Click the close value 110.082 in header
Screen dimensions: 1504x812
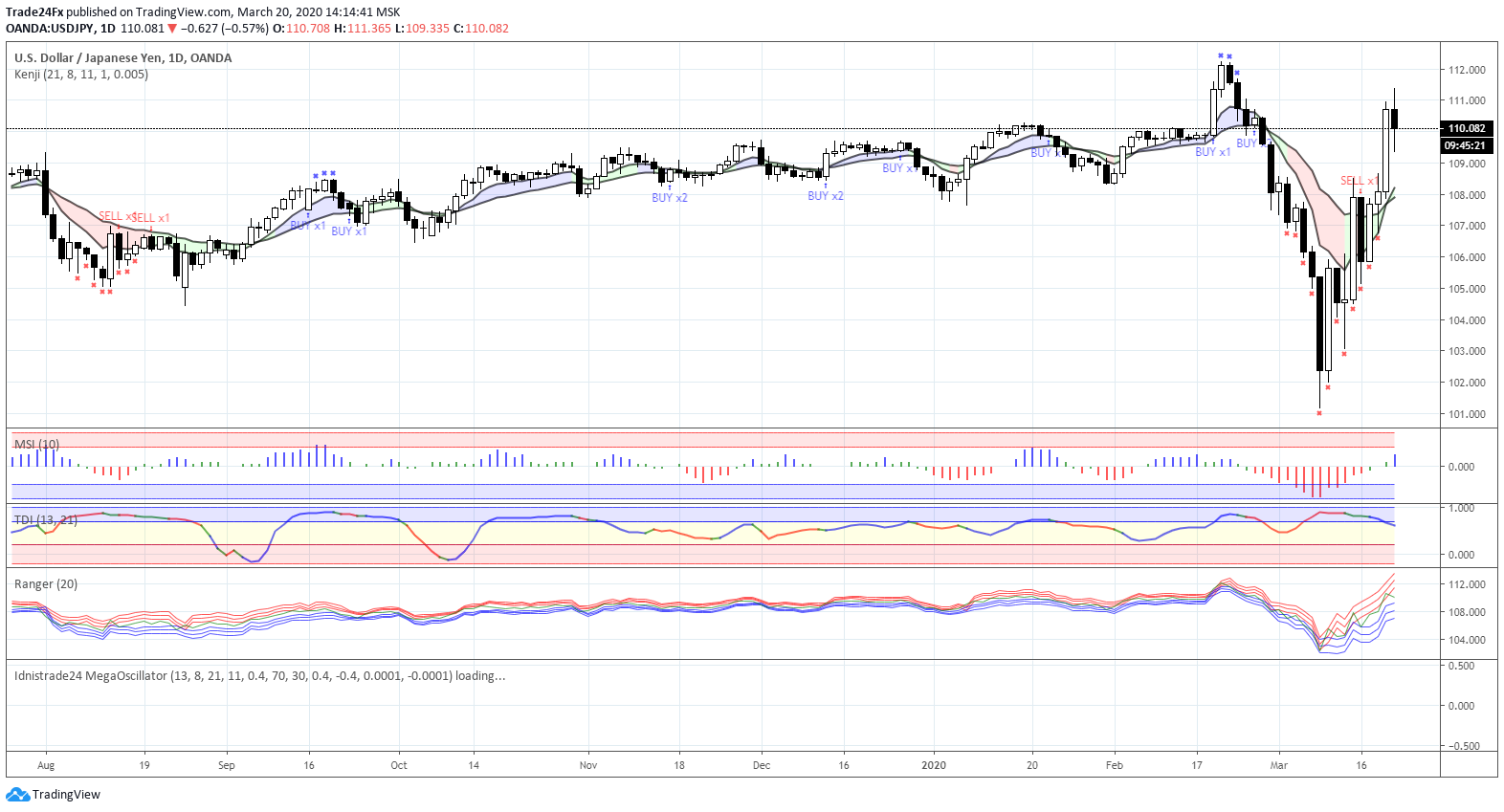(487, 29)
